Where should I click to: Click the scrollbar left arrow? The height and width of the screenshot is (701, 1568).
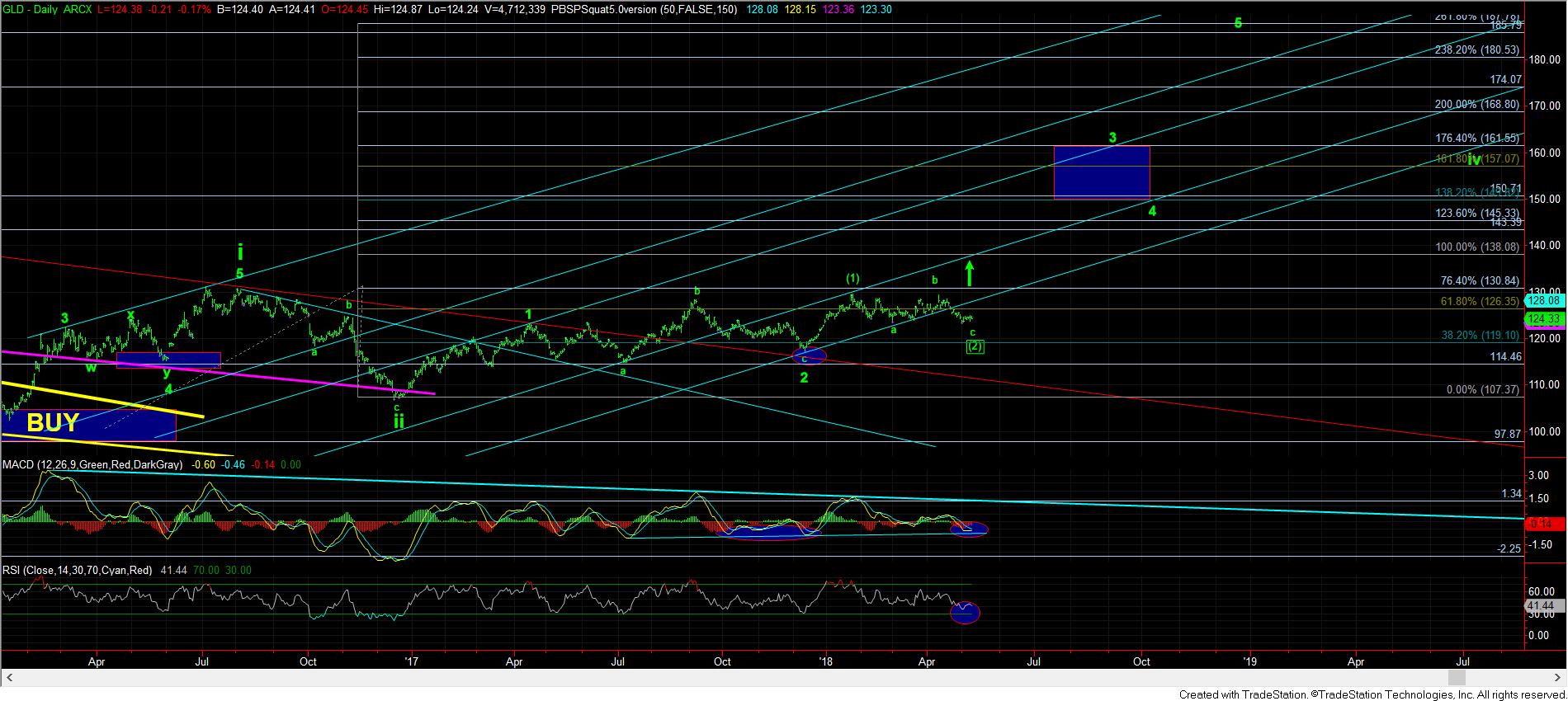[7, 678]
